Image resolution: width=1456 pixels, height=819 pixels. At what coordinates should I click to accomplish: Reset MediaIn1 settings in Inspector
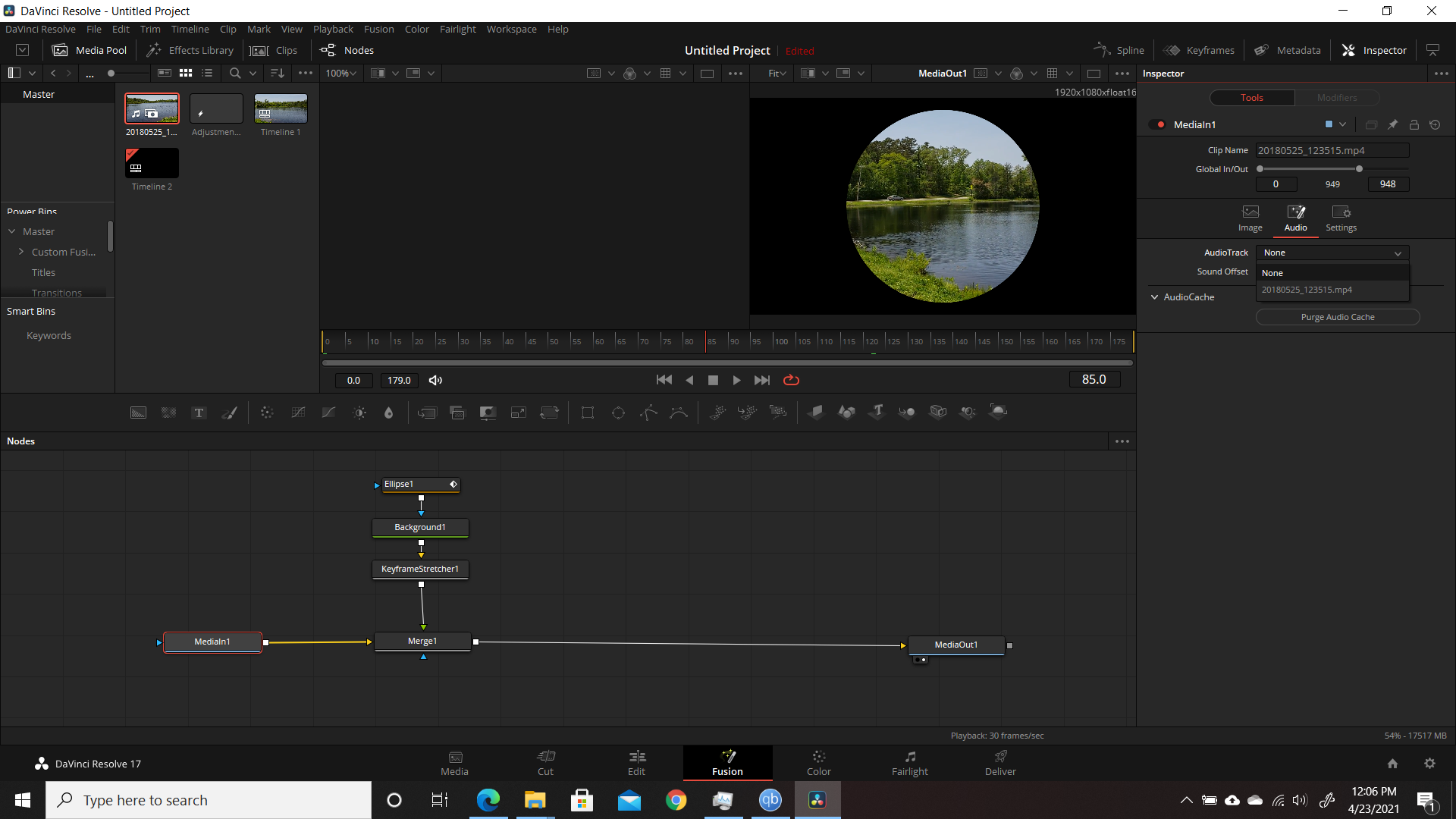pyautogui.click(x=1435, y=124)
